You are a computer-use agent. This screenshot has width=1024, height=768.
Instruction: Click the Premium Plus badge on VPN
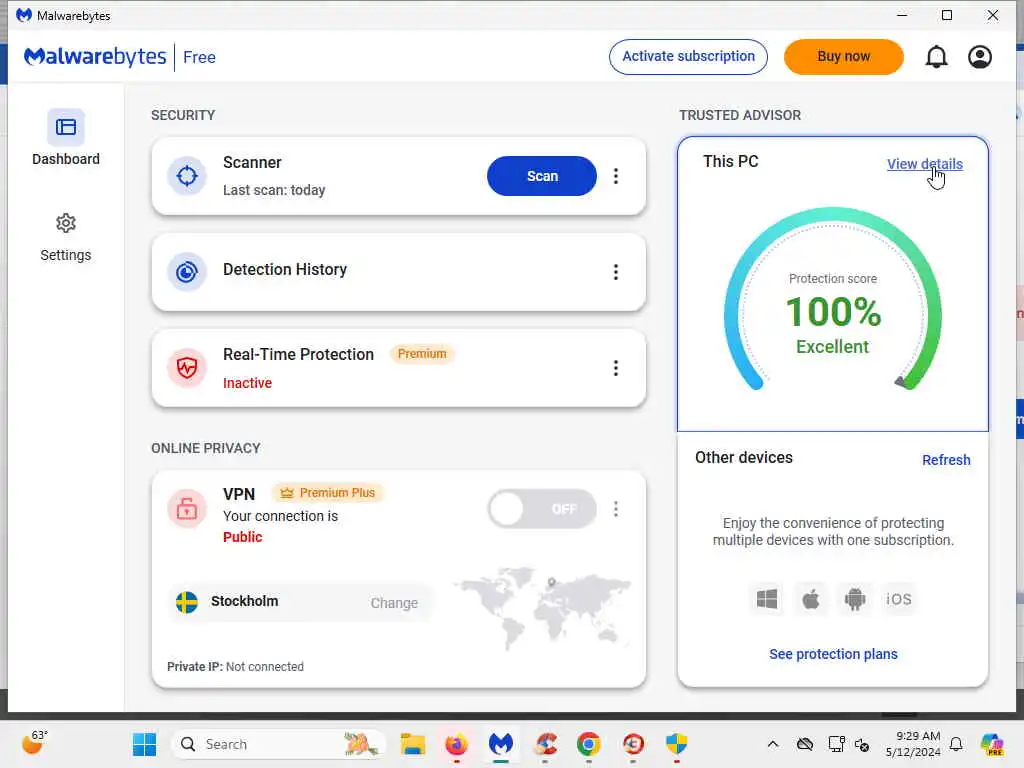[x=328, y=492]
